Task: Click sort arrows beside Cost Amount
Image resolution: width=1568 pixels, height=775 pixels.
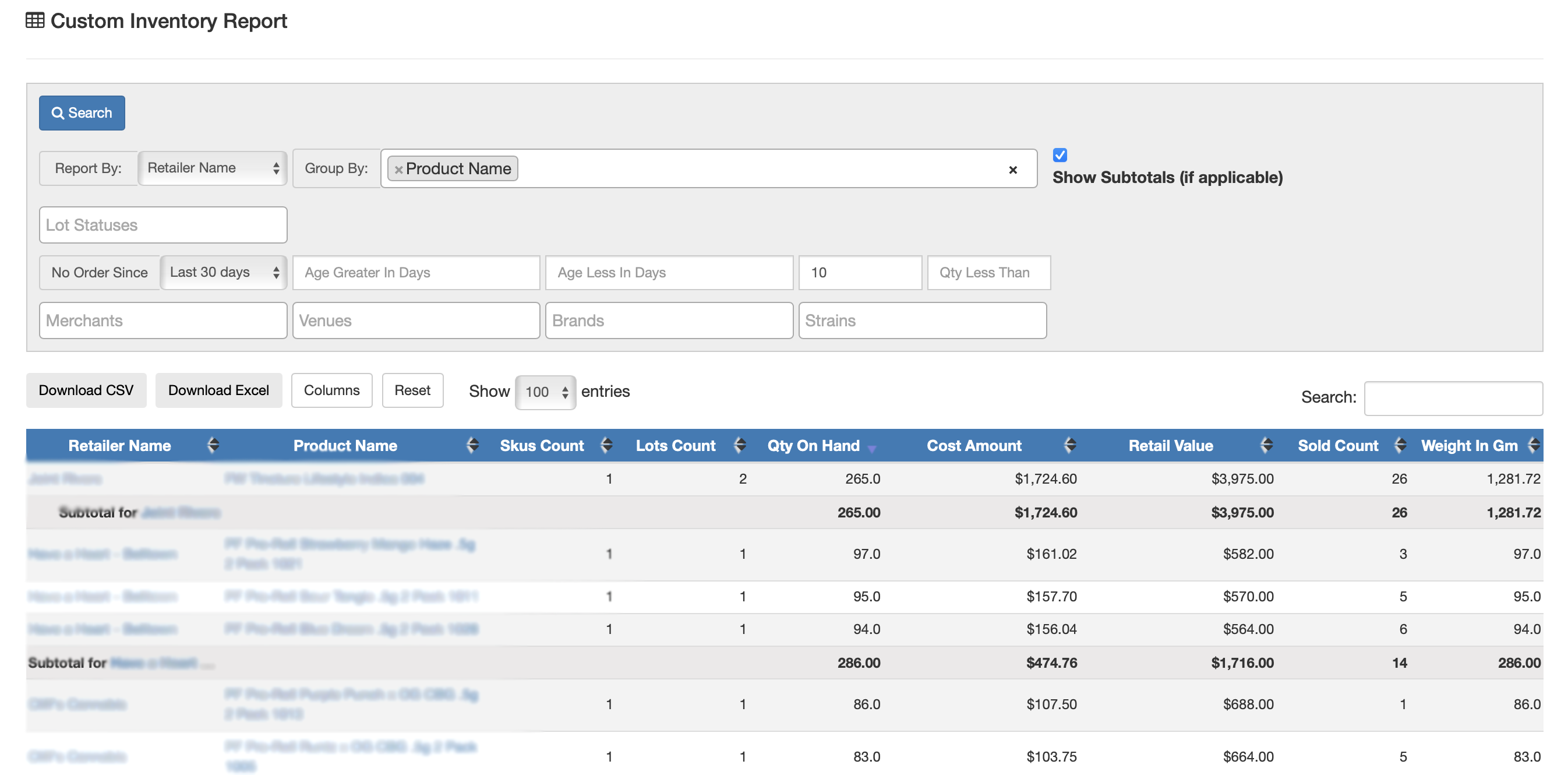Action: click(1069, 445)
